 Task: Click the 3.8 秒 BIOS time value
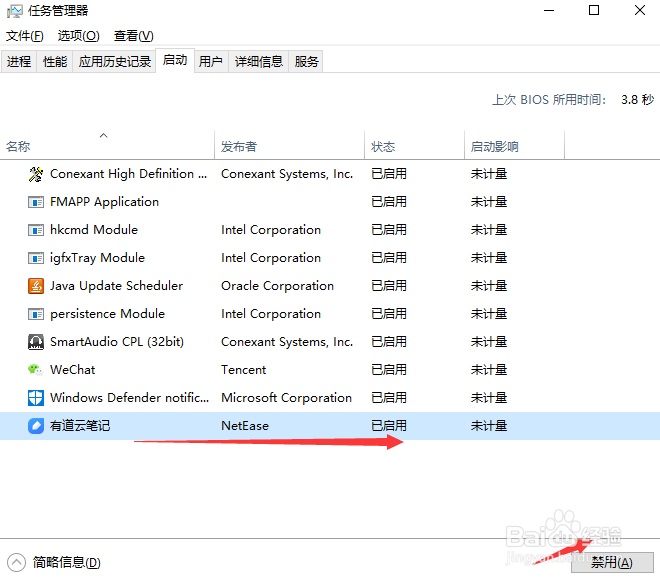[x=637, y=100]
